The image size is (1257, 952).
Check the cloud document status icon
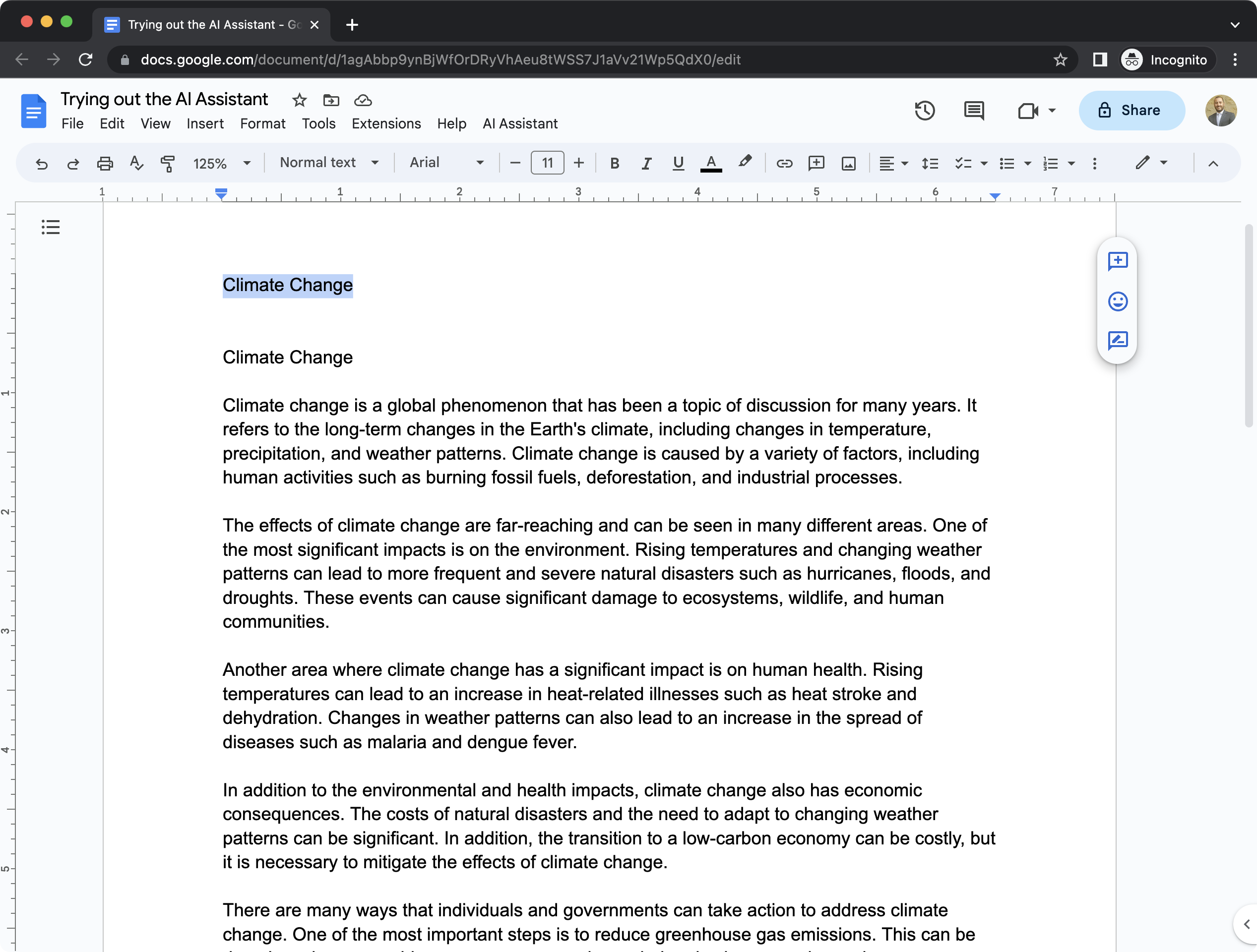pyautogui.click(x=363, y=101)
